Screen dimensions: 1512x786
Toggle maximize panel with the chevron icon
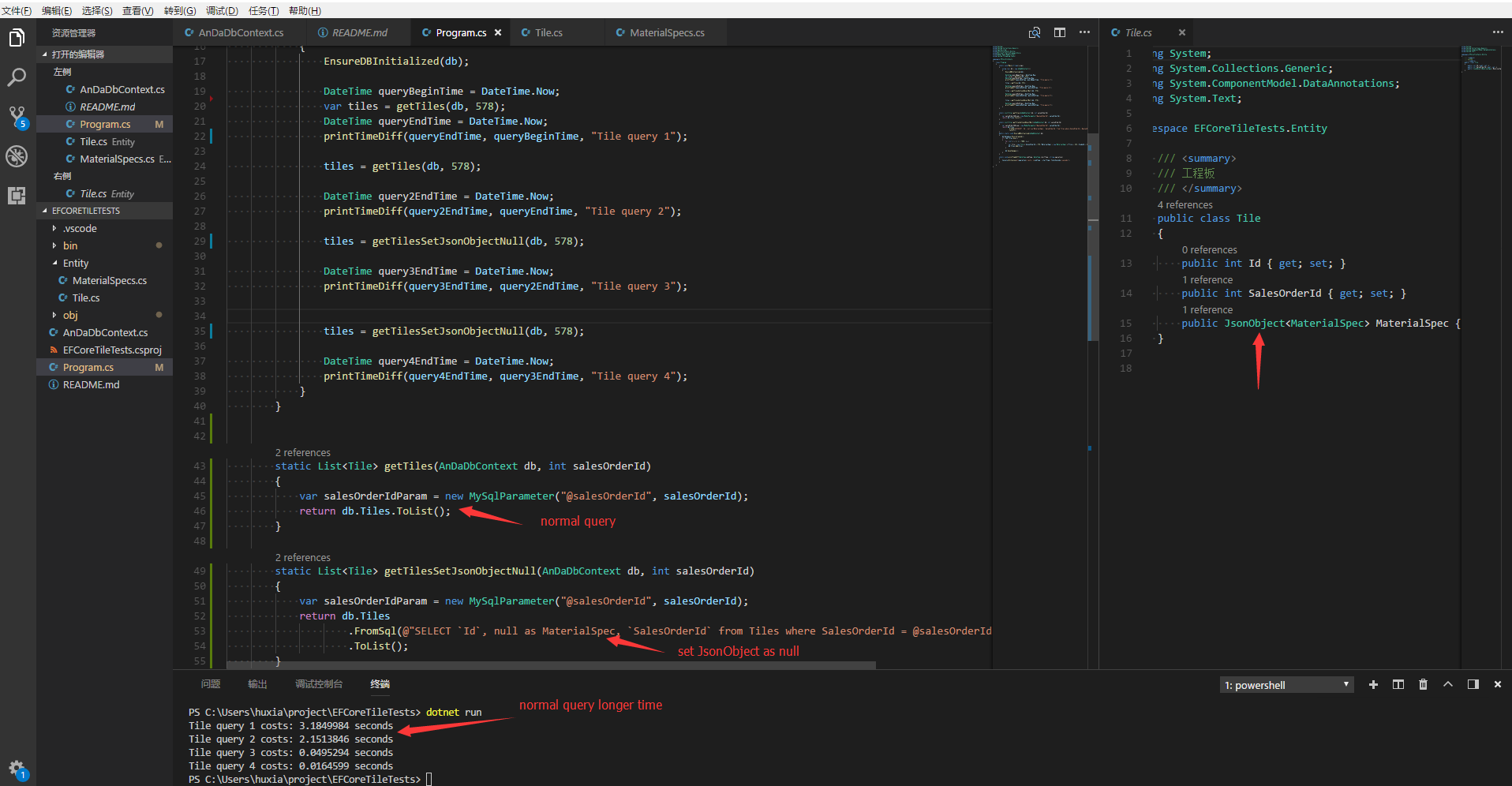[x=1448, y=684]
